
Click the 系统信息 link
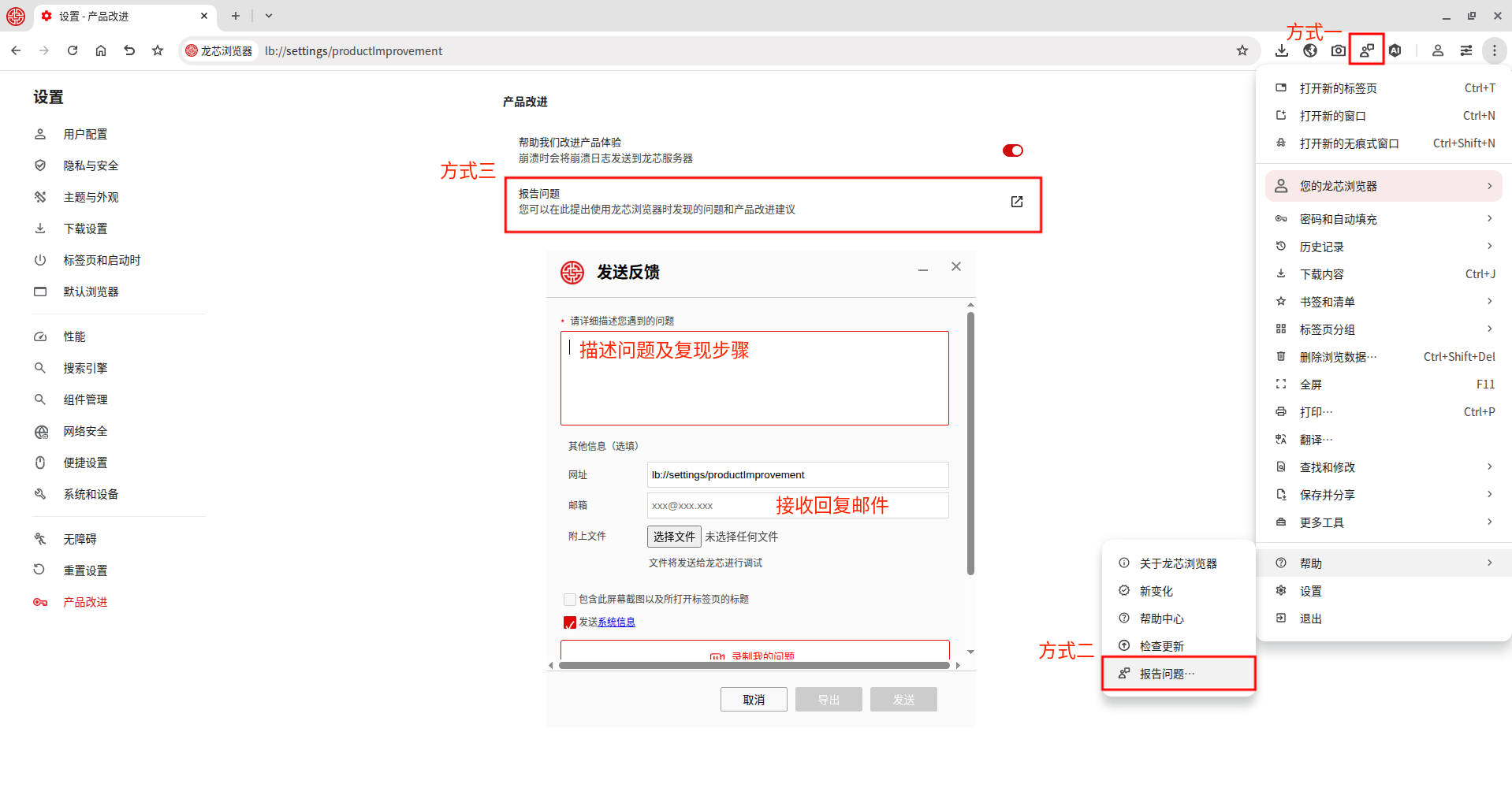(616, 622)
